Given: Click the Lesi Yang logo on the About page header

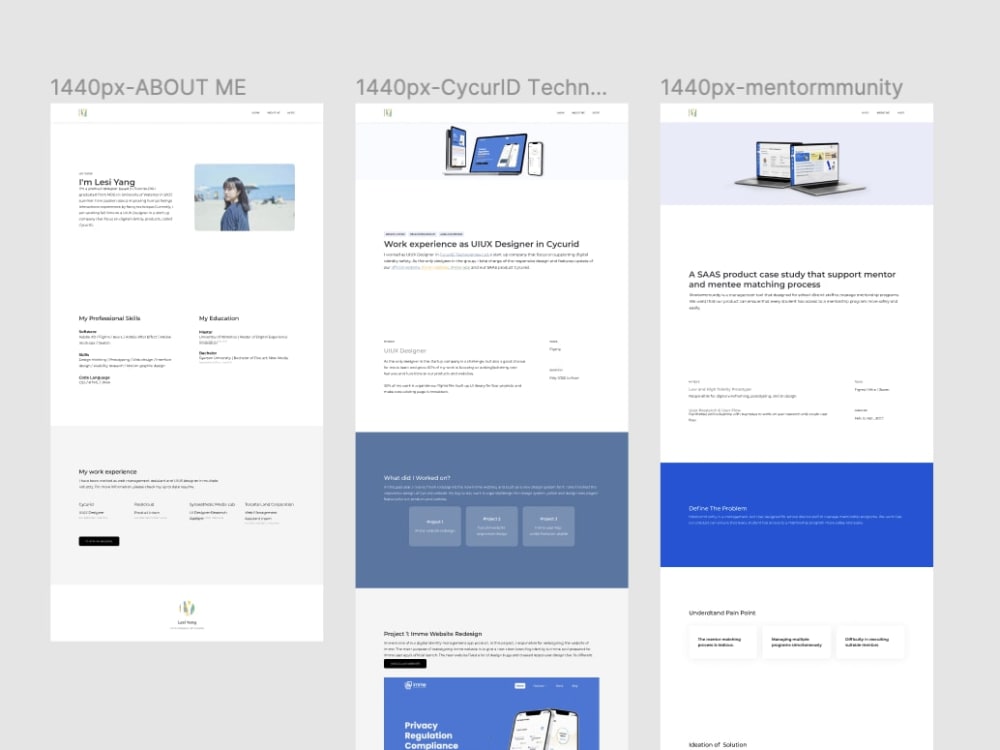Looking at the screenshot, I should pos(83,112).
